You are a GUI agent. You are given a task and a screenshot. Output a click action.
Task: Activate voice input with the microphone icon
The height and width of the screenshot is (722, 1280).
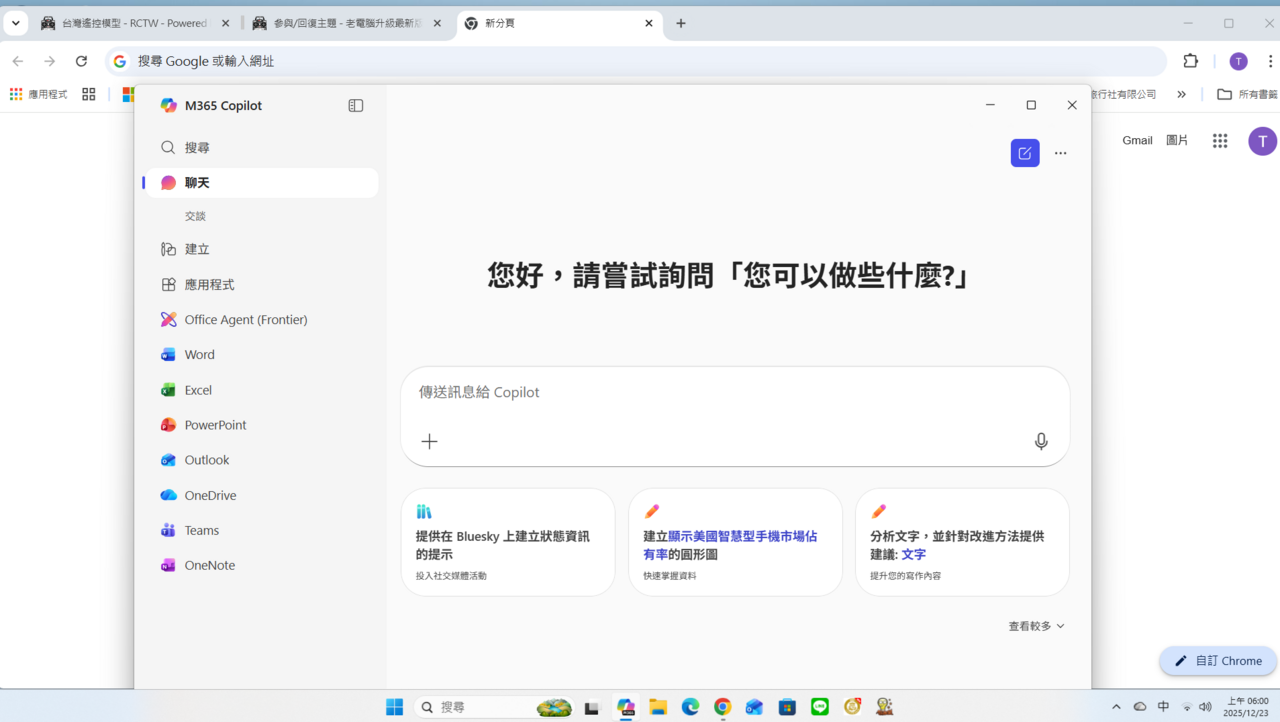click(1040, 441)
